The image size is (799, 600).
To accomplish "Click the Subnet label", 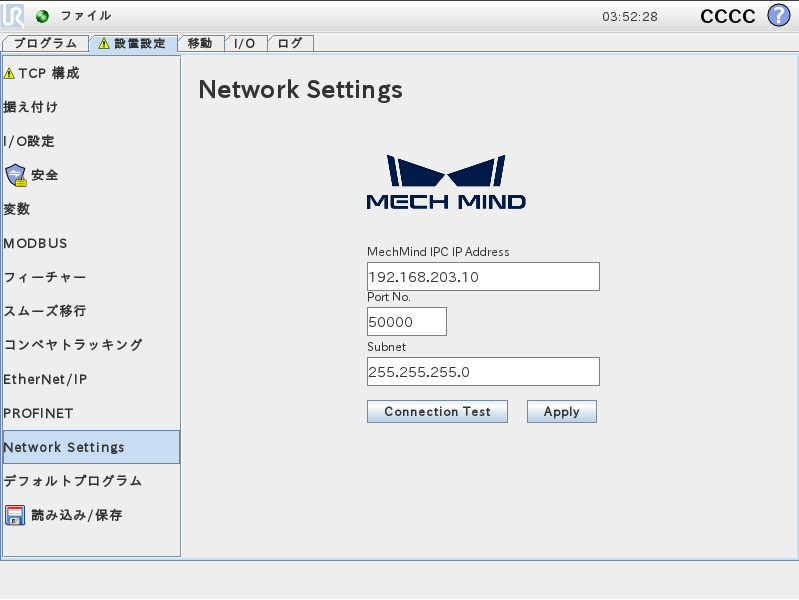I will pyautogui.click(x=386, y=347).
